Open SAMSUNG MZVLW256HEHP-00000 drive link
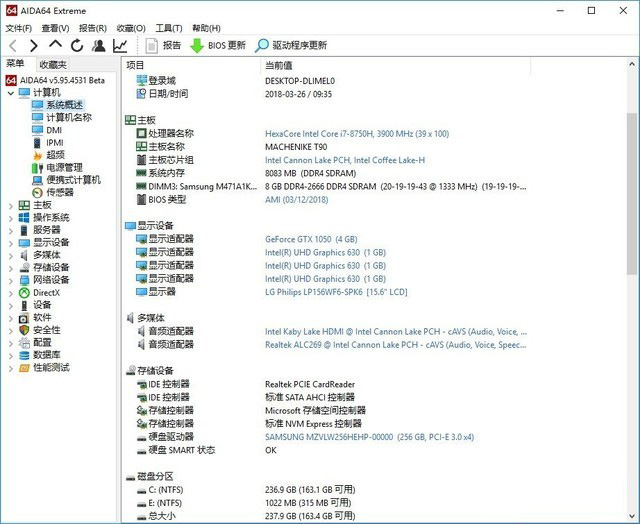 tap(369, 437)
